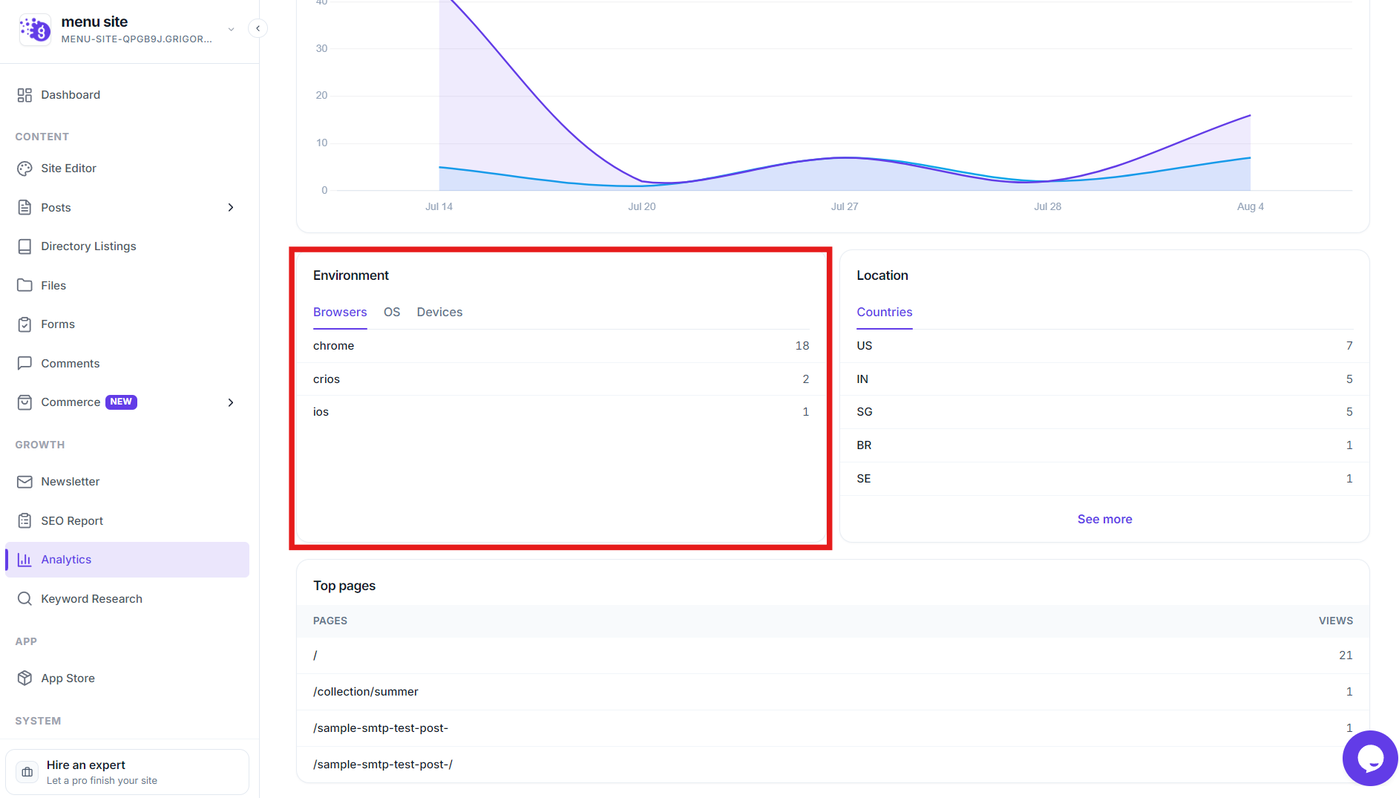Click the Jul 27 chart axis label

point(844,207)
